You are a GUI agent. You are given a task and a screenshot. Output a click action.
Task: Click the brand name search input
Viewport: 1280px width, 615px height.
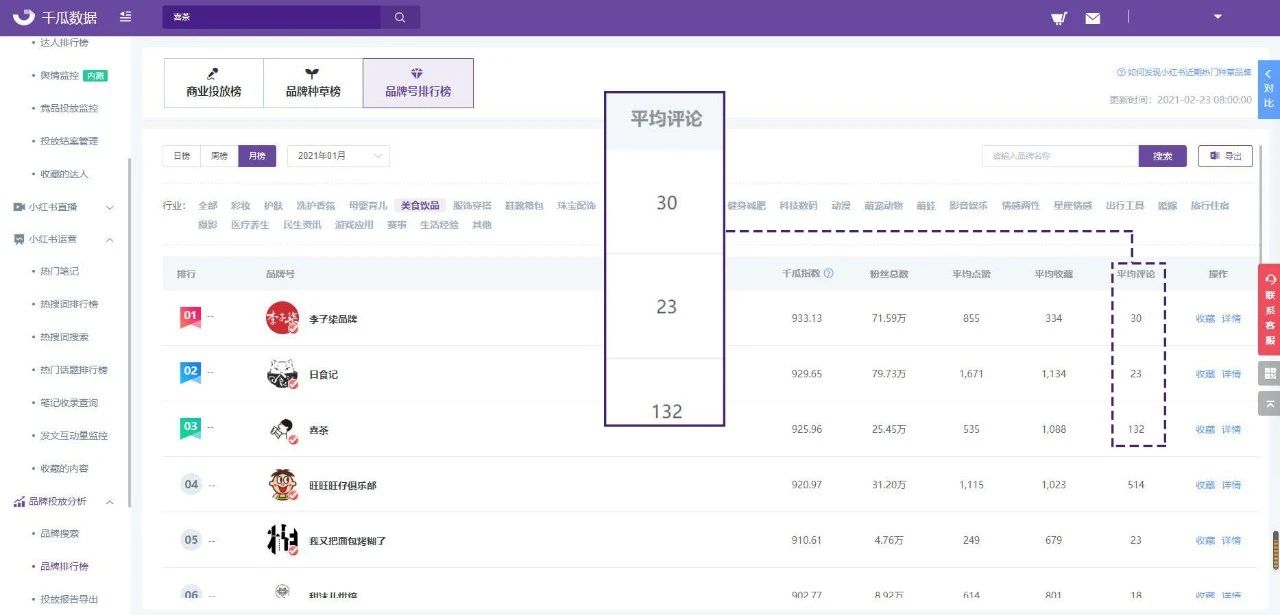click(1060, 156)
